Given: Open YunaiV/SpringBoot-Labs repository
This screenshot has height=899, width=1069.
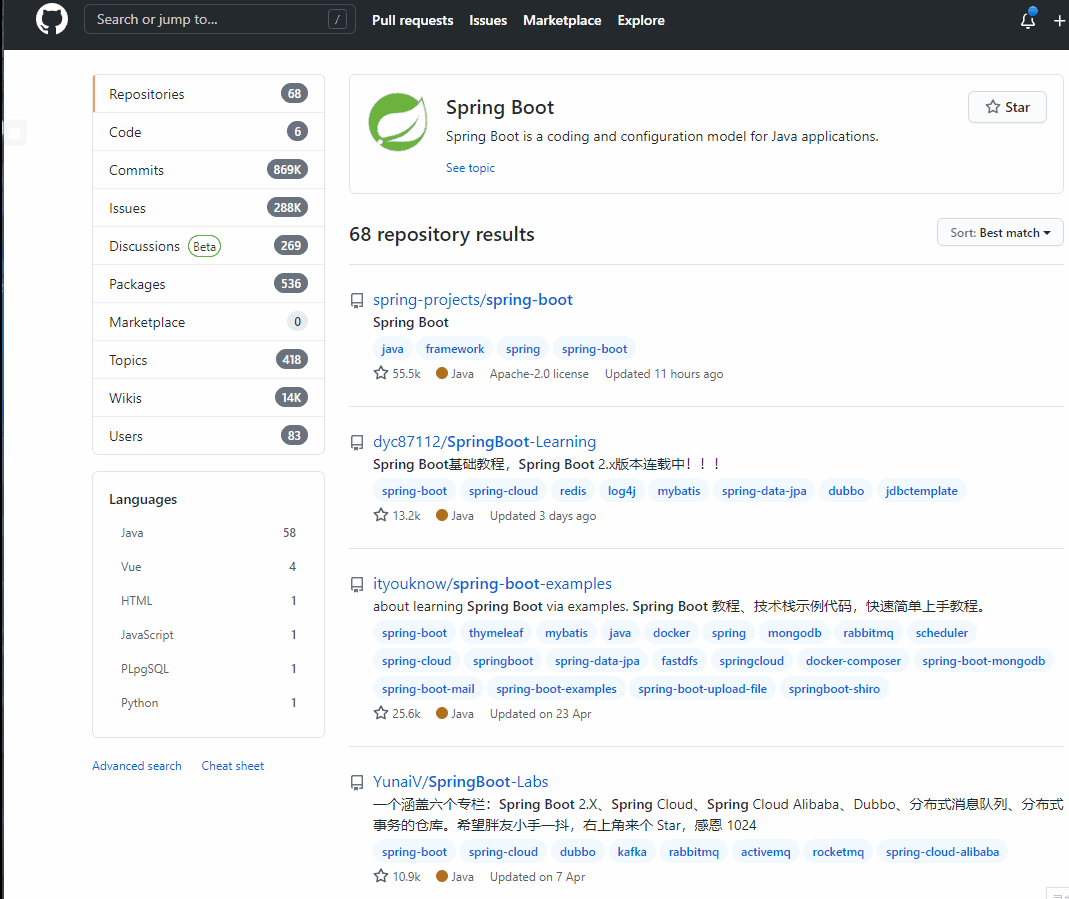Looking at the screenshot, I should pos(460,781).
